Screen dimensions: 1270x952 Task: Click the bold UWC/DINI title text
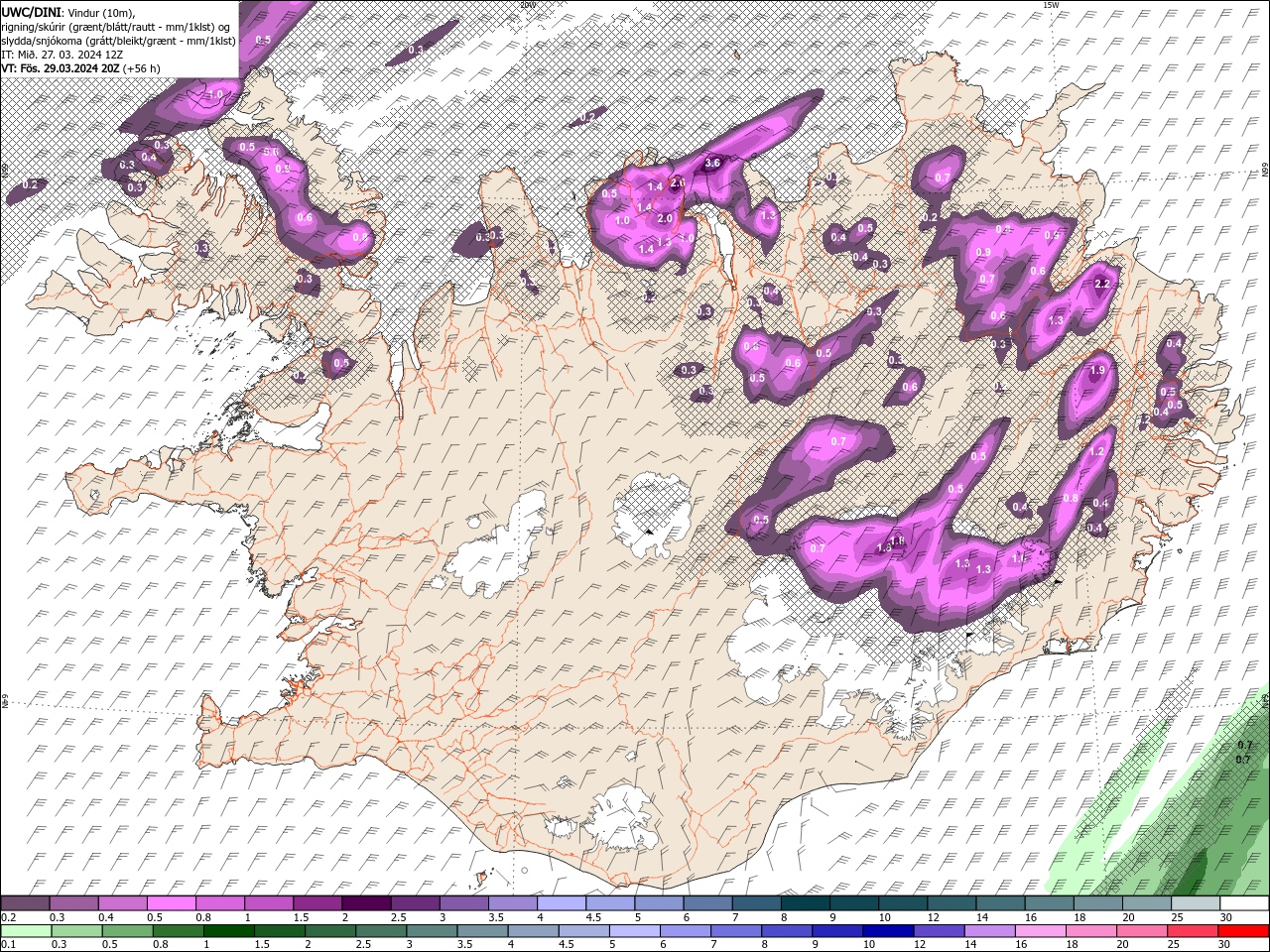pos(30,11)
